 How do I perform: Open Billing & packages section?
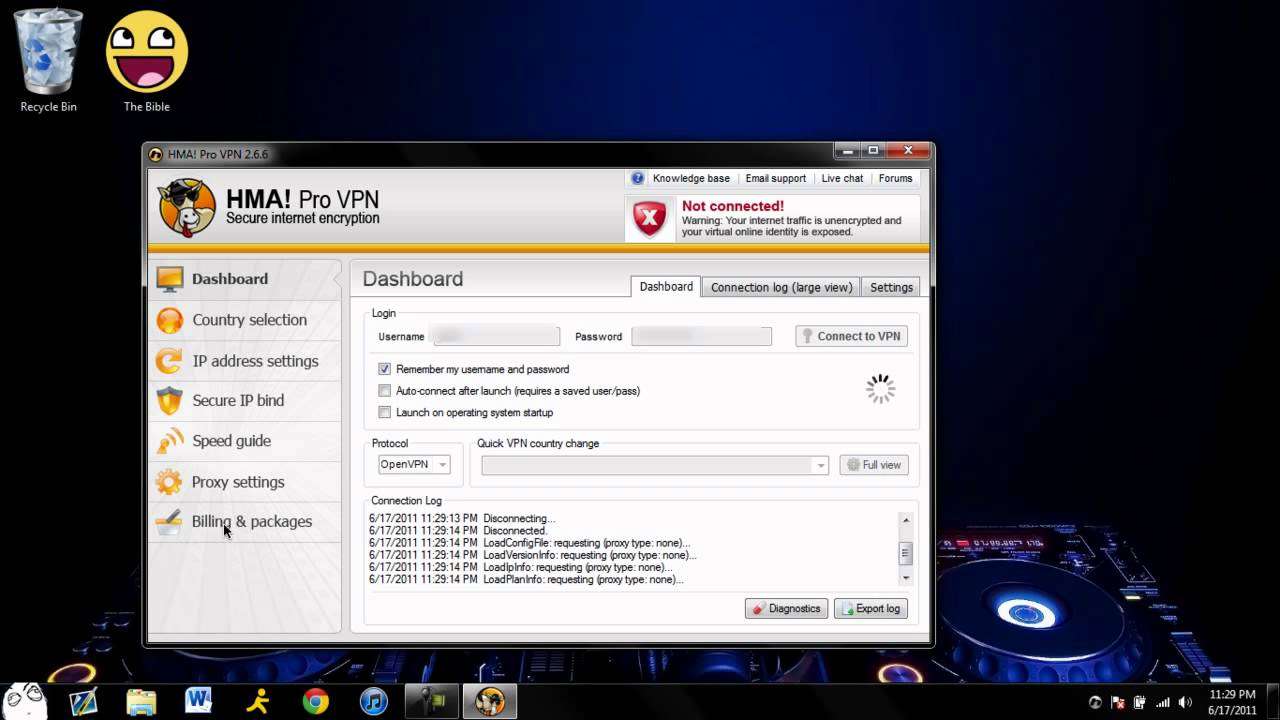[245, 522]
